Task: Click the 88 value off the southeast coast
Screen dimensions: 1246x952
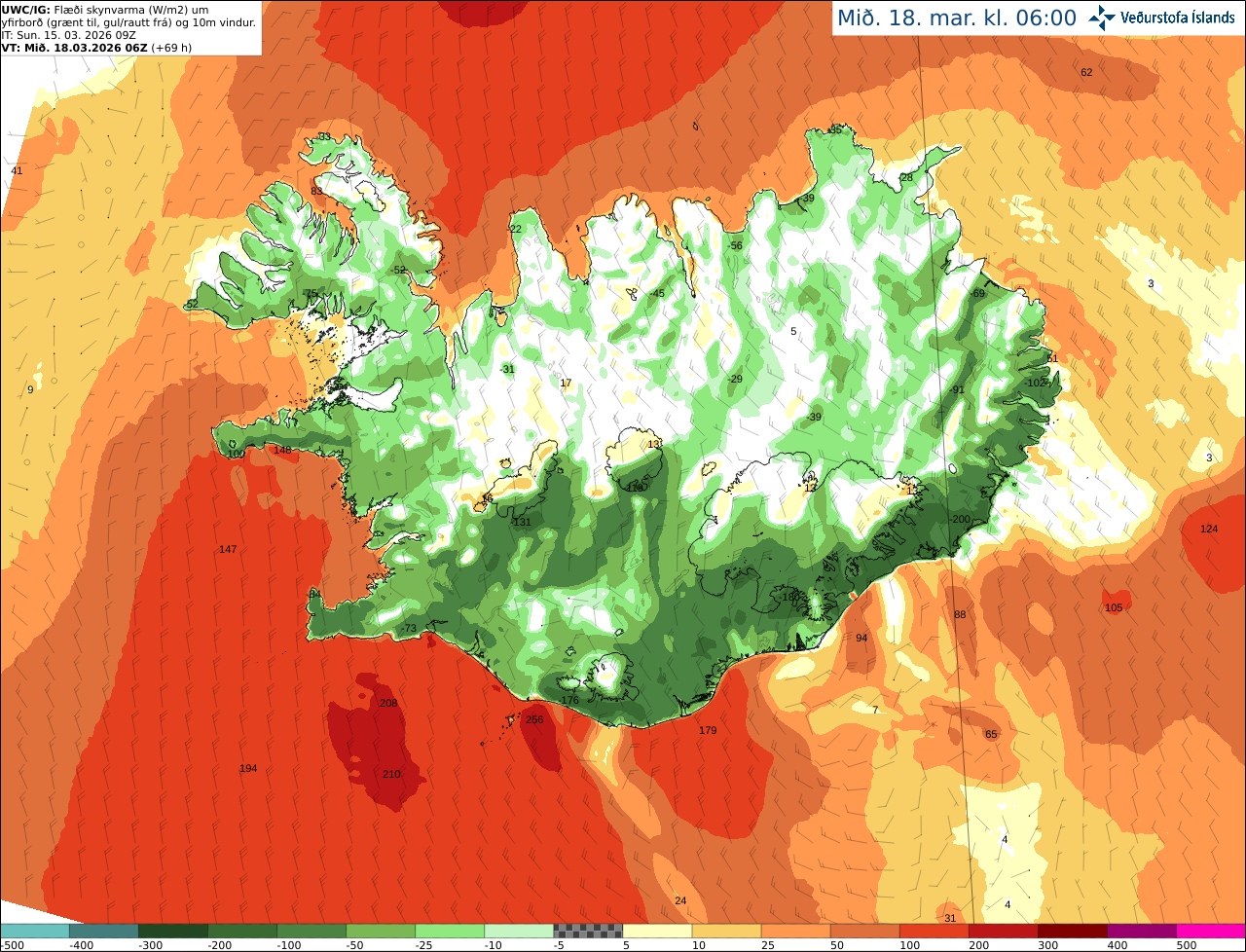Action: [x=960, y=614]
